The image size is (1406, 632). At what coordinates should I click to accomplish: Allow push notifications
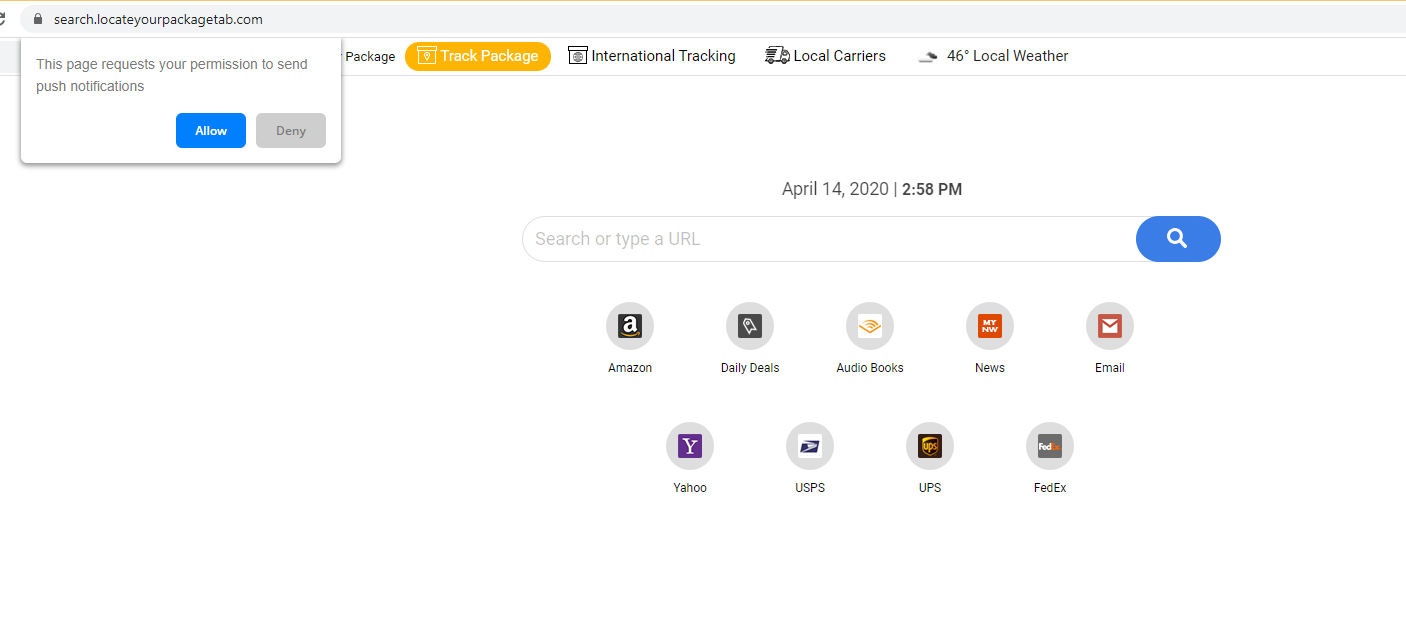click(211, 131)
